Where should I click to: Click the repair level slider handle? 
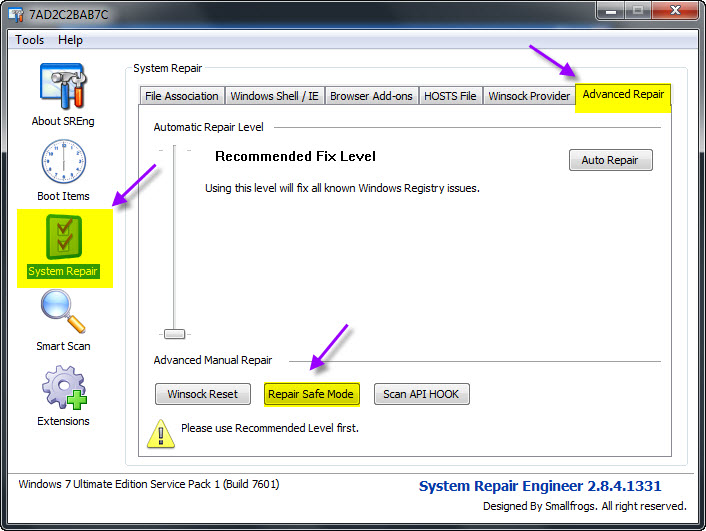(174, 334)
